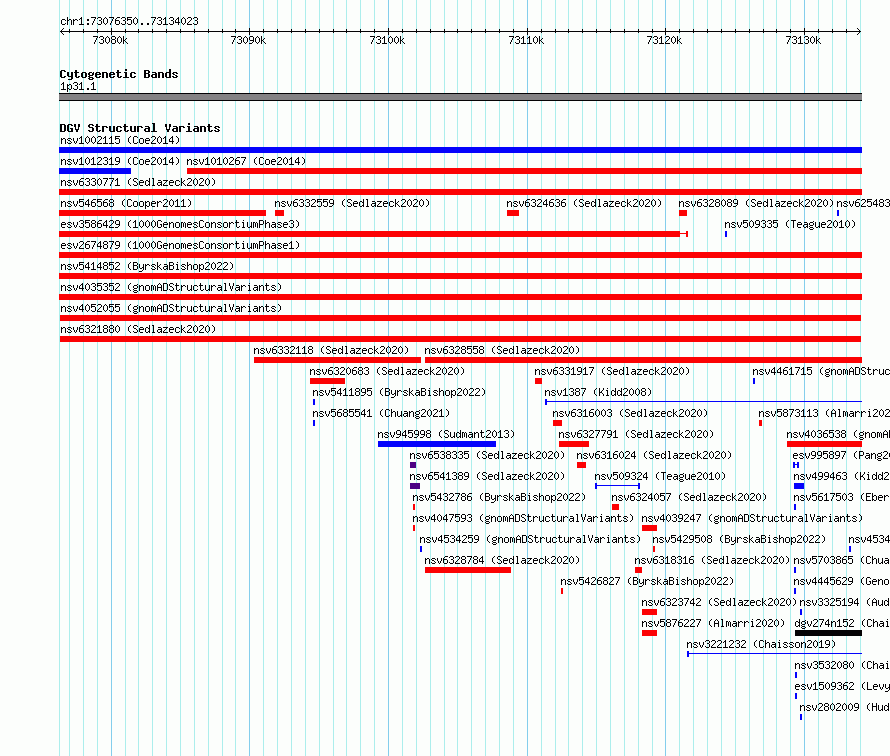Select nsv6328784 (Sedlazeck2020) label
This screenshot has width=890, height=756.
502,560
